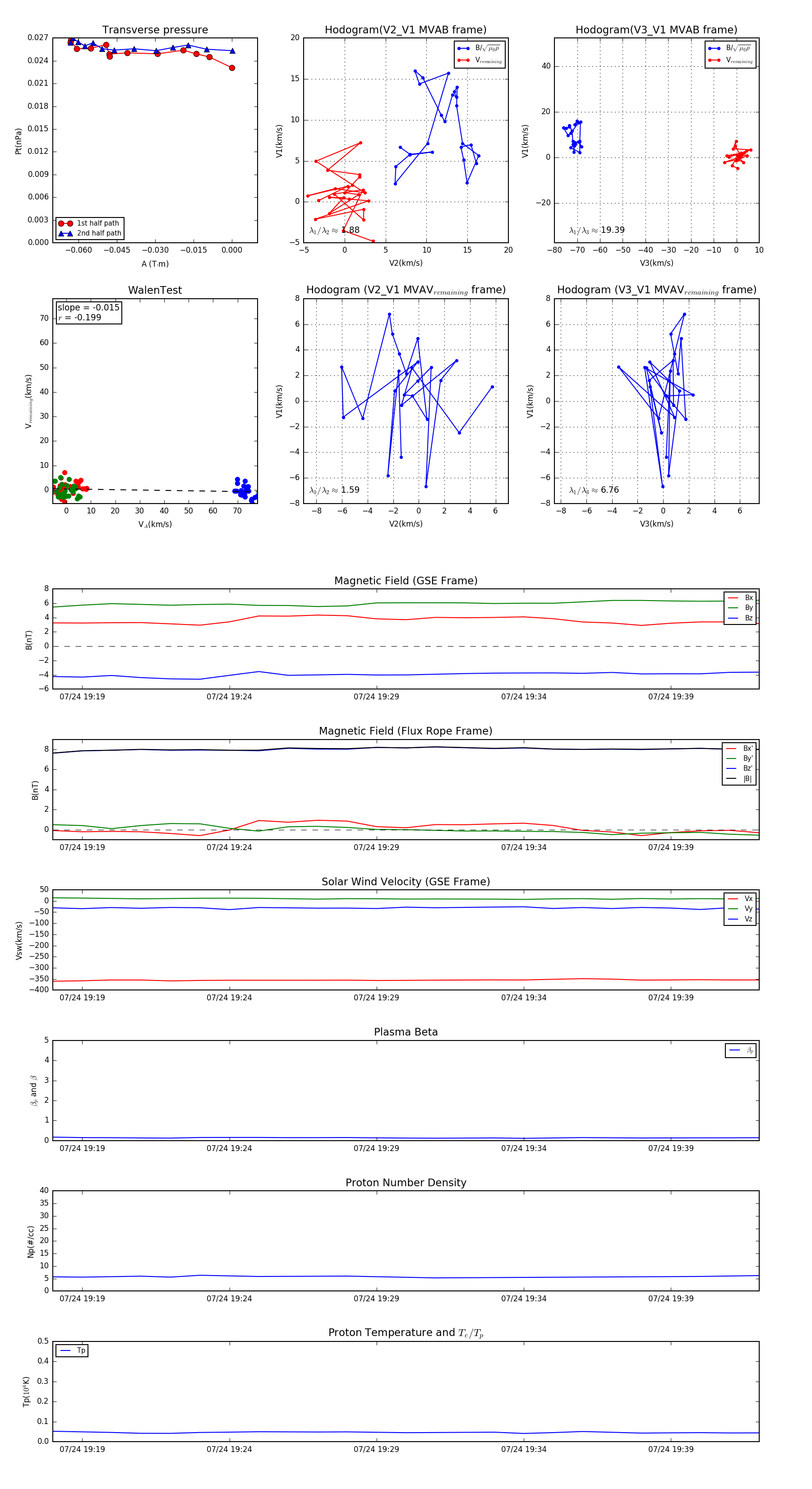Click the βp legend entry in Plasma Beta
Image resolution: width=812 pixels, height=1489 pixels.
coord(741,1050)
